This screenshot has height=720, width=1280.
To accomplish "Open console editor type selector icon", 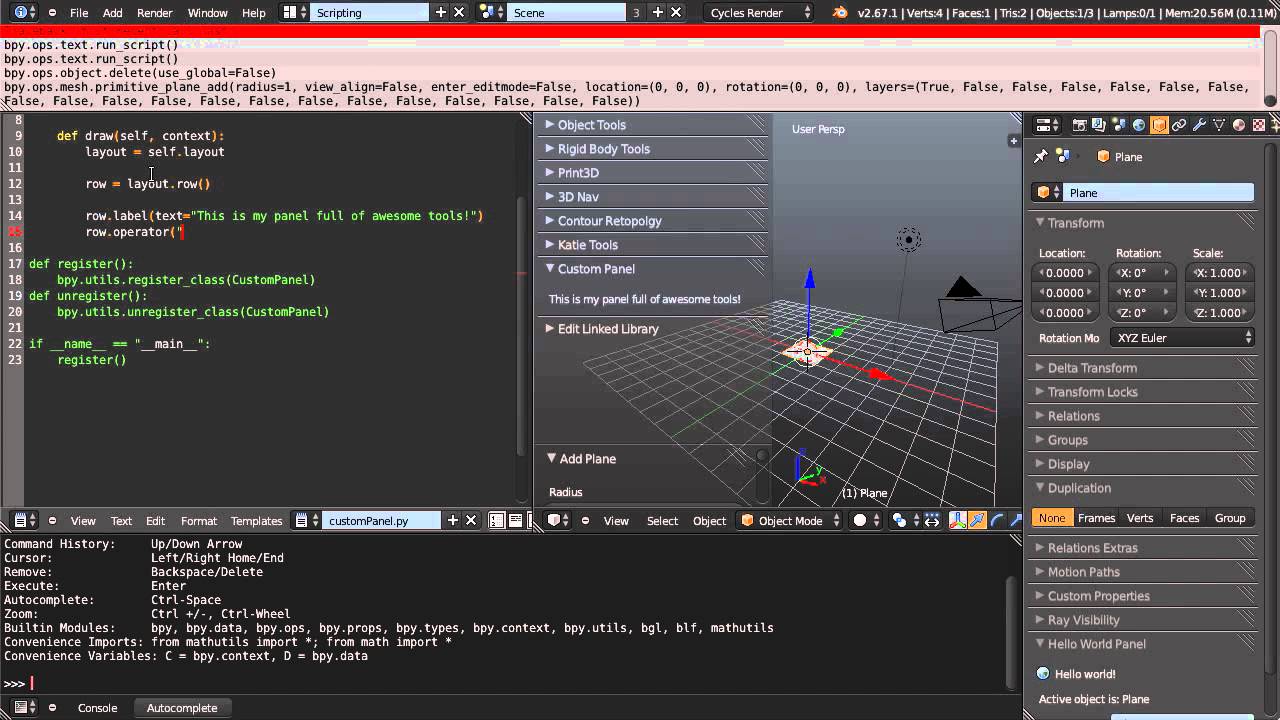I will pos(25,707).
